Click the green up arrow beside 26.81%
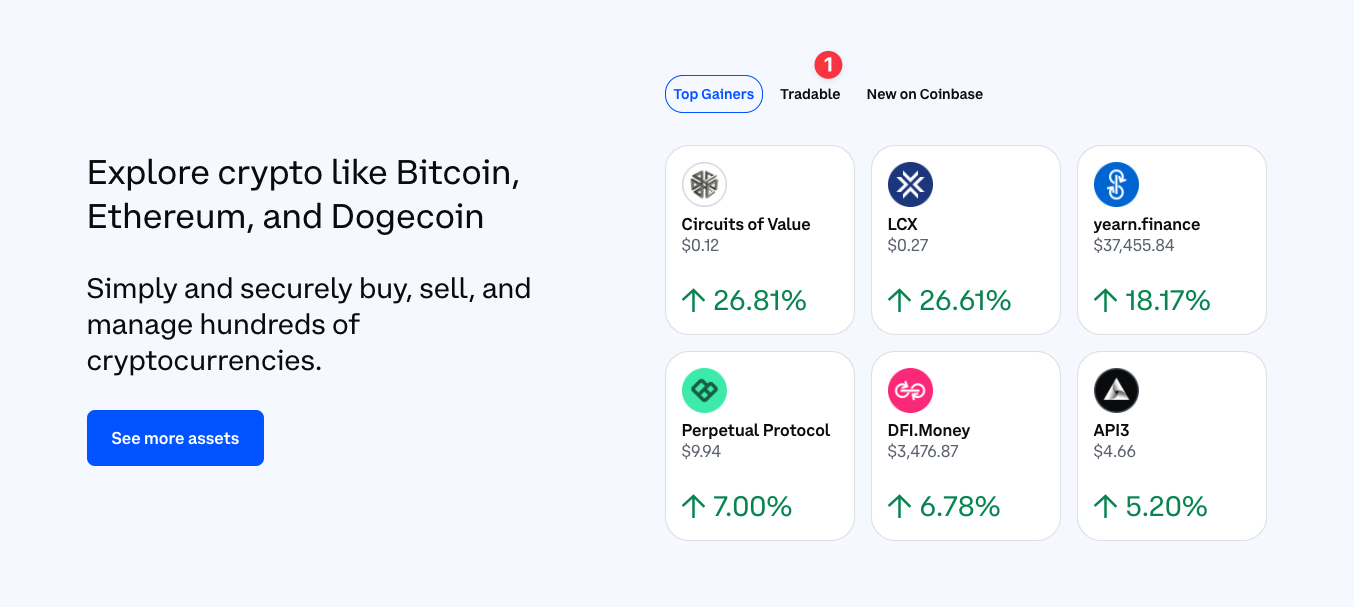Viewport: 1354px width, 607px height. click(694, 300)
